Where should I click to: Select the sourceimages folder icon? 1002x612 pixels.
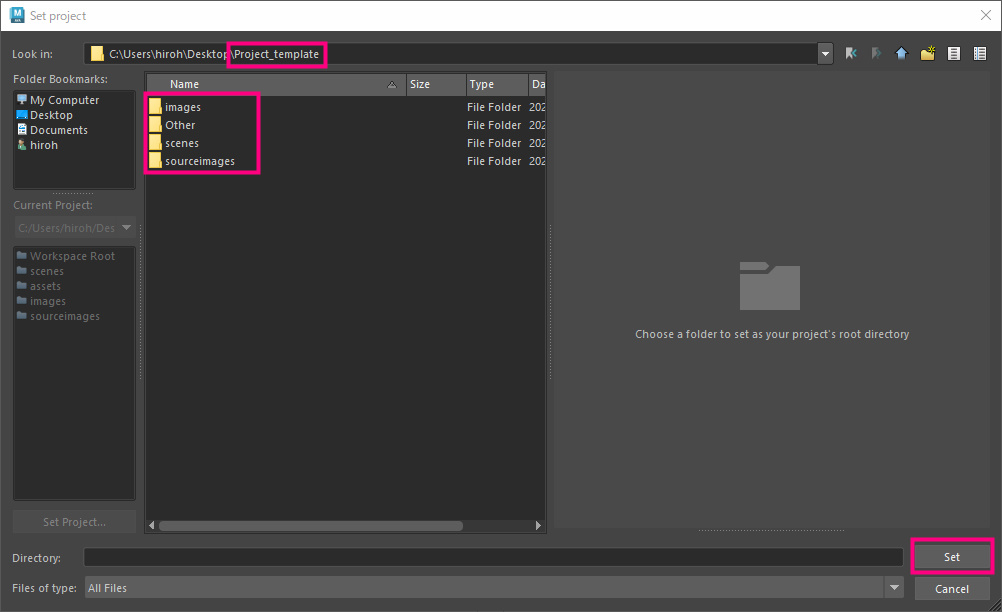(155, 160)
